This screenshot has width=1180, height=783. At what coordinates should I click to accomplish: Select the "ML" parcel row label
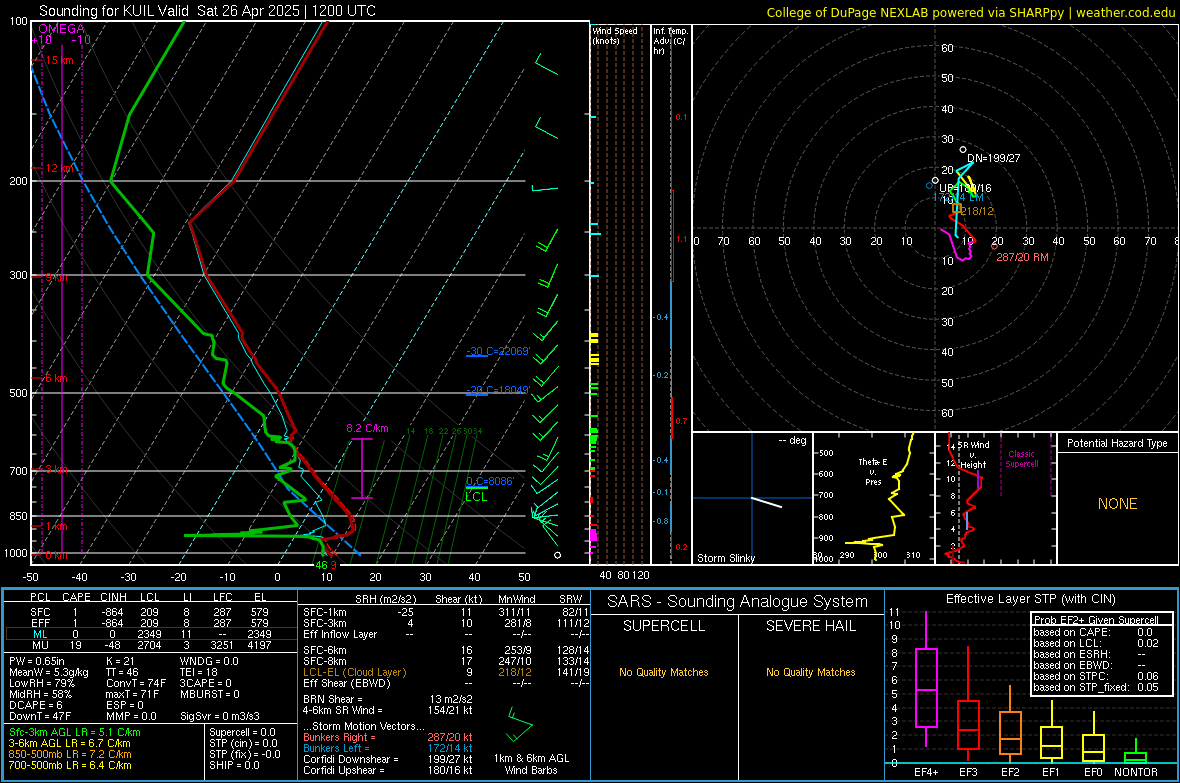pos(41,634)
